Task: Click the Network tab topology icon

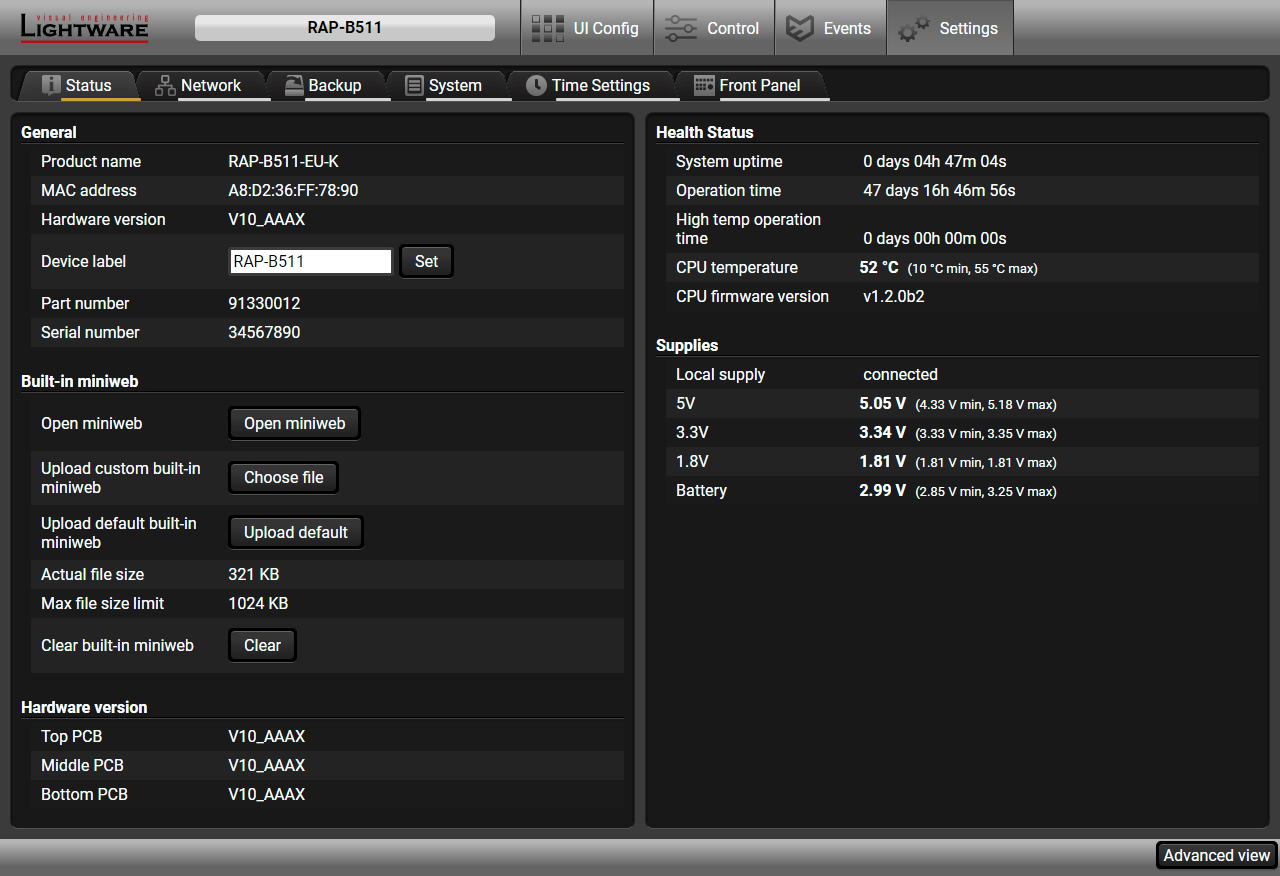Action: (x=165, y=86)
